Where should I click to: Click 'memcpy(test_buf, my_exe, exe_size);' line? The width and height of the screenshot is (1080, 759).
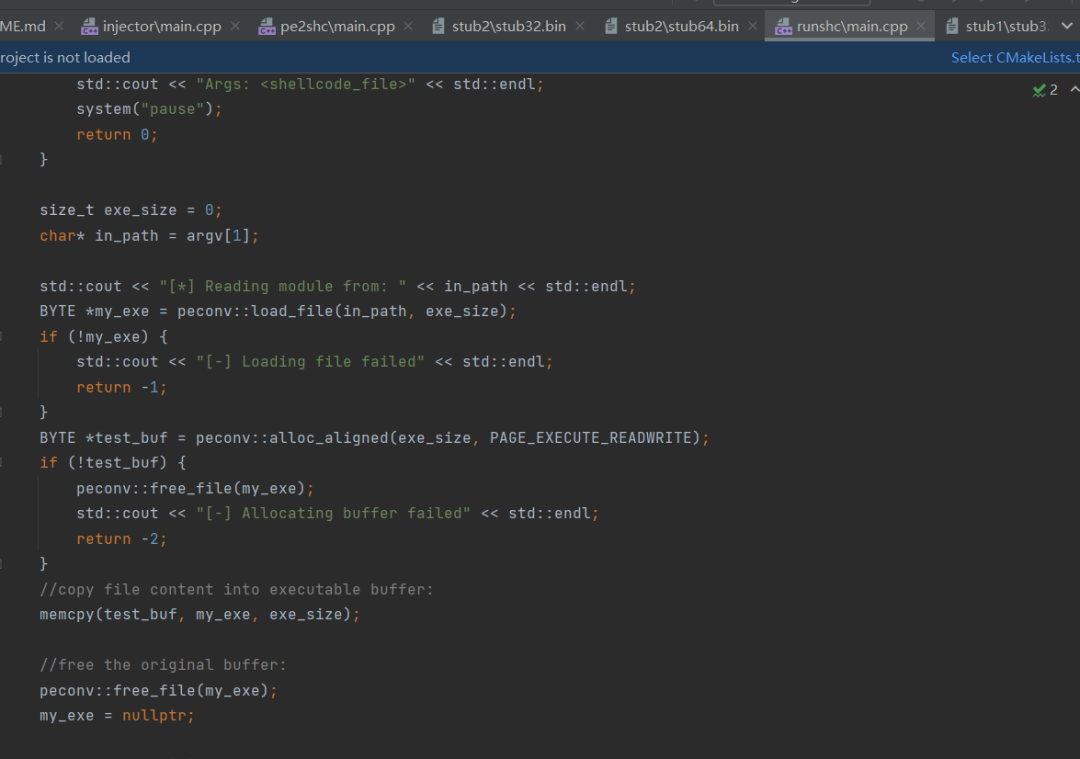[200, 614]
